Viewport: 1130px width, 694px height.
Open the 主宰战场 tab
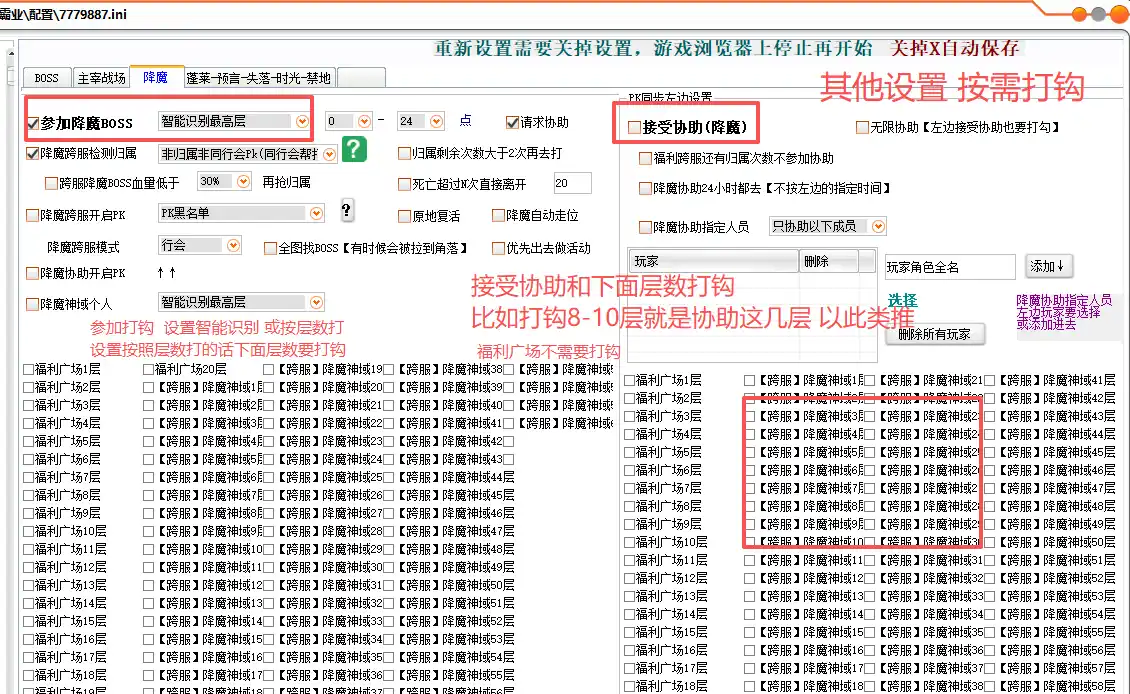click(x=102, y=78)
